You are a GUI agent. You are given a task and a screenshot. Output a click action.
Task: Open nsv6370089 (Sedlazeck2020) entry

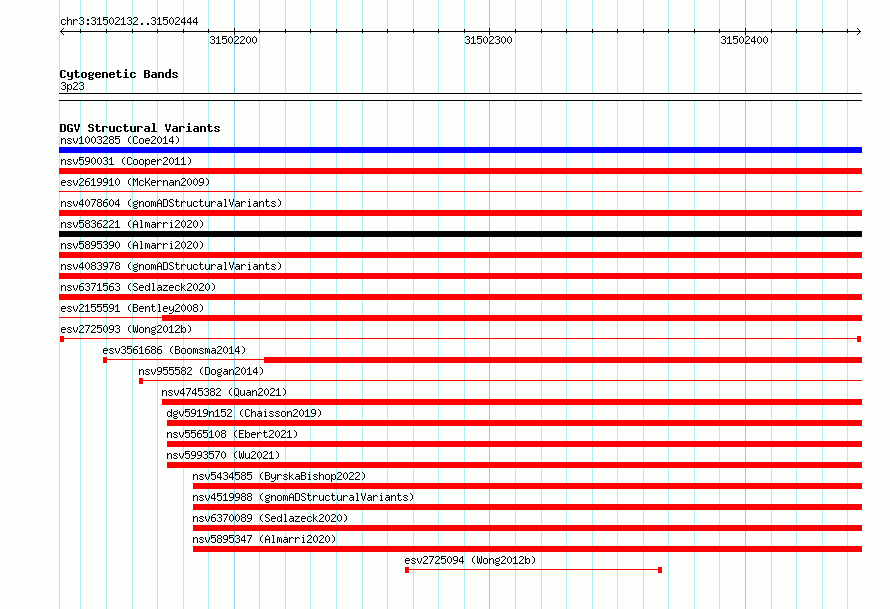(x=270, y=518)
